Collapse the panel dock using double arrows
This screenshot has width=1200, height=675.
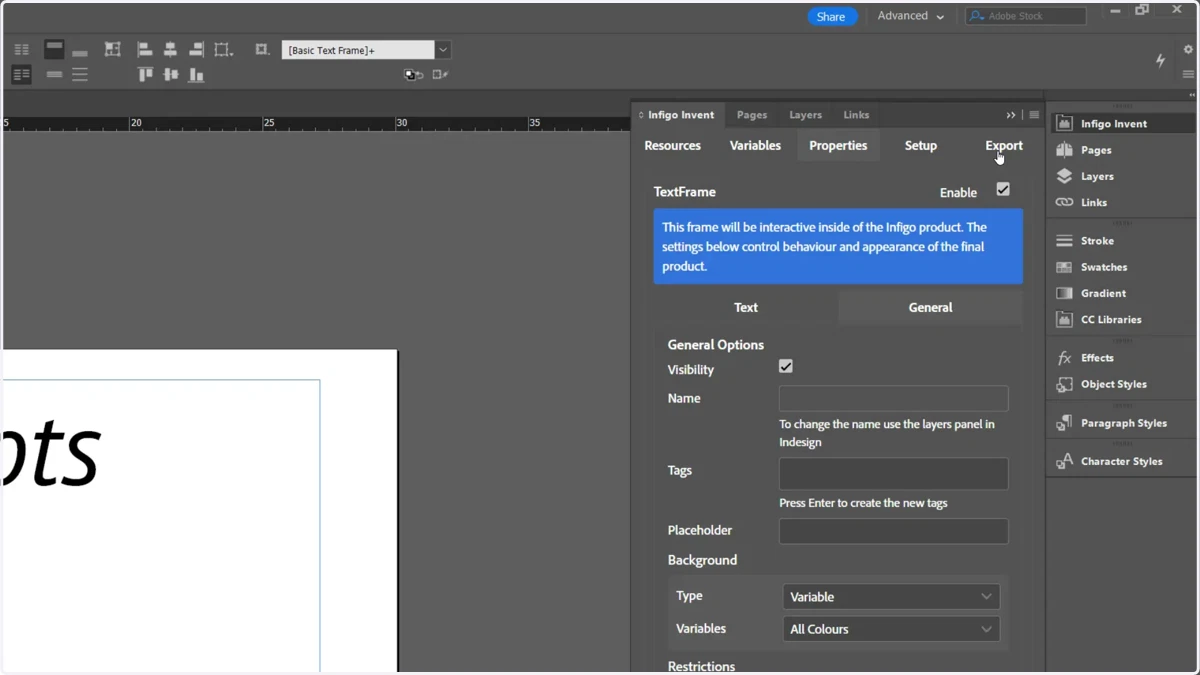[1191, 95]
